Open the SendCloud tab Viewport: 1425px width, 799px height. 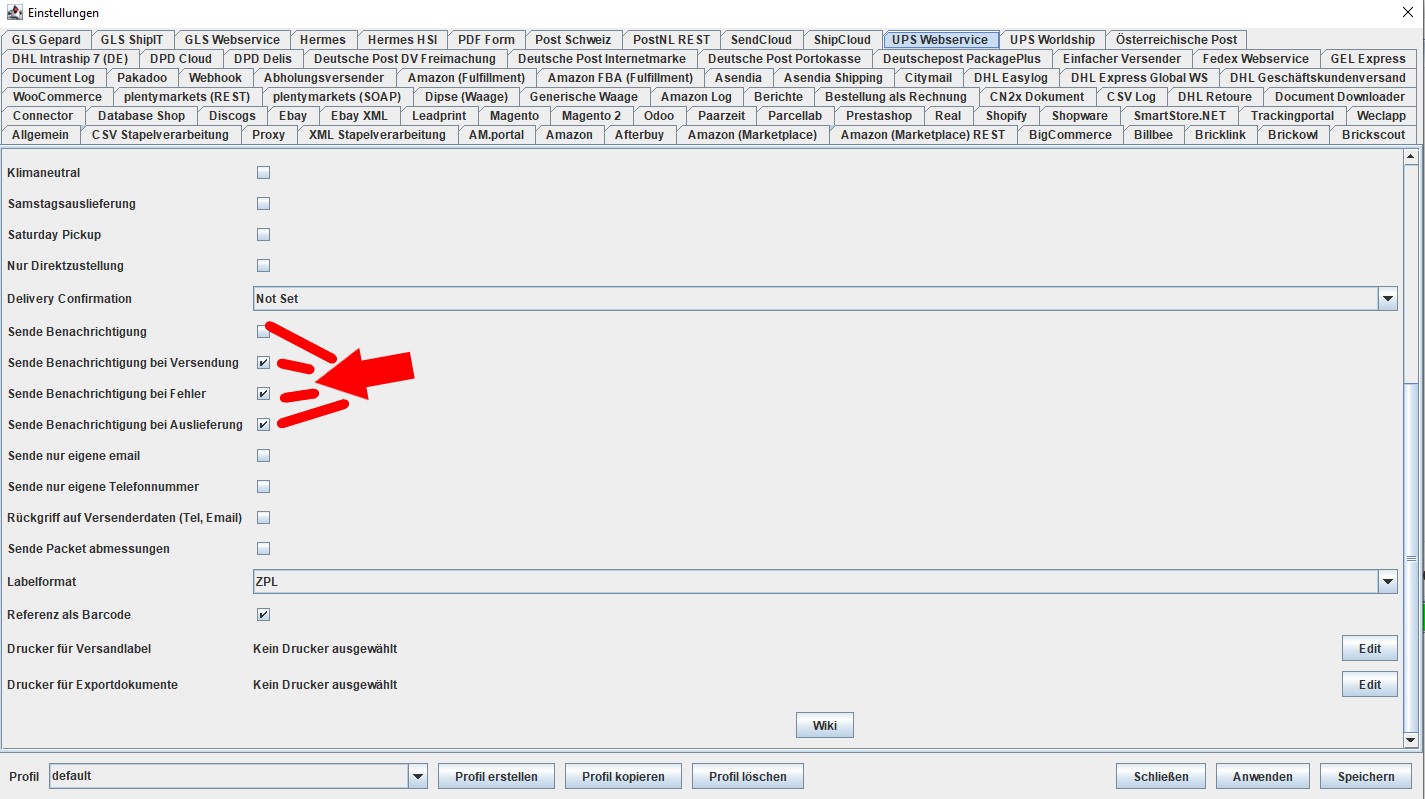pyautogui.click(x=761, y=40)
